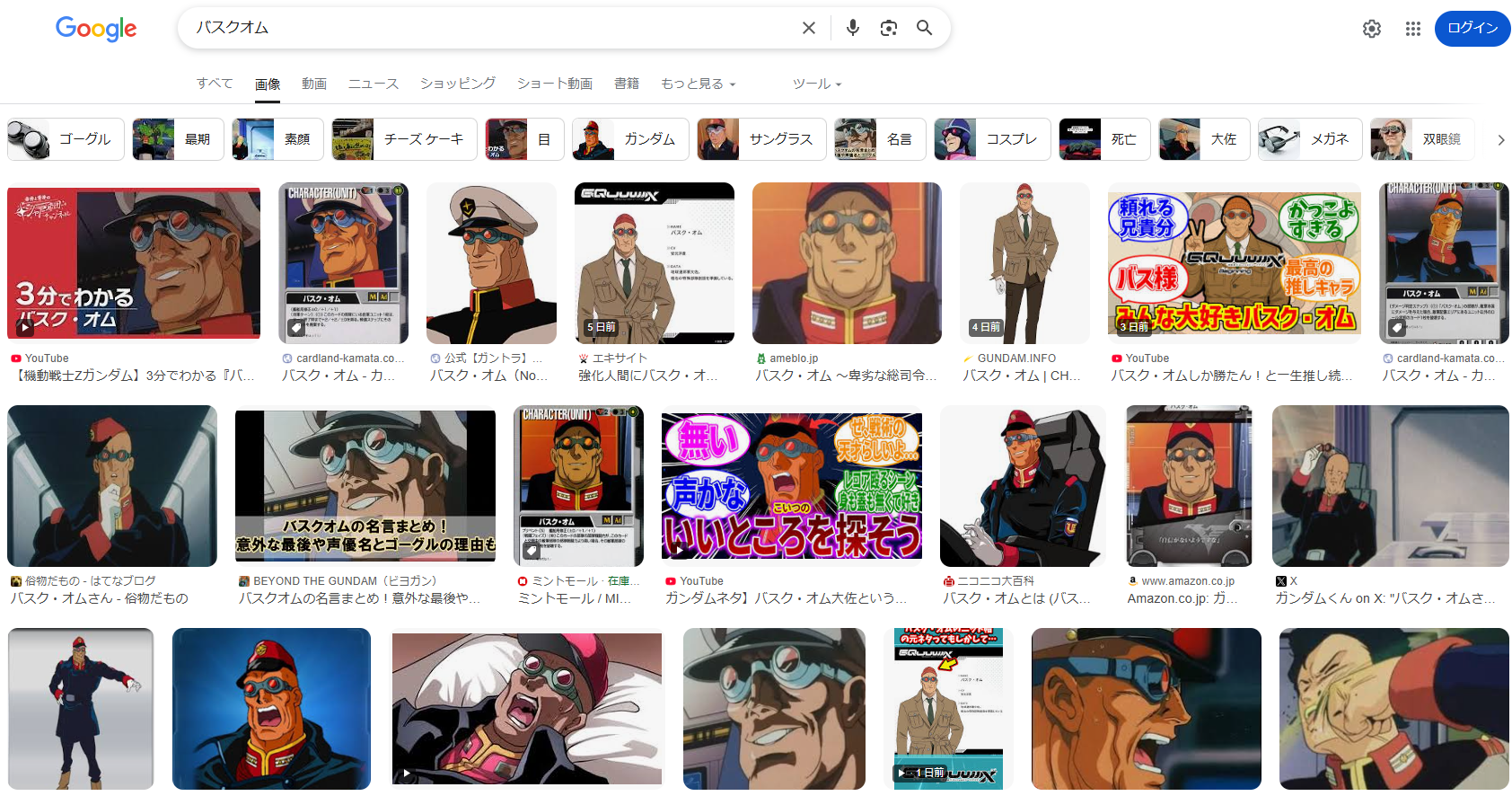Open the いいところを探そう YouTube thumbnail
Image resolution: width=1512 pixels, height=796 pixels.
pyautogui.click(x=792, y=486)
